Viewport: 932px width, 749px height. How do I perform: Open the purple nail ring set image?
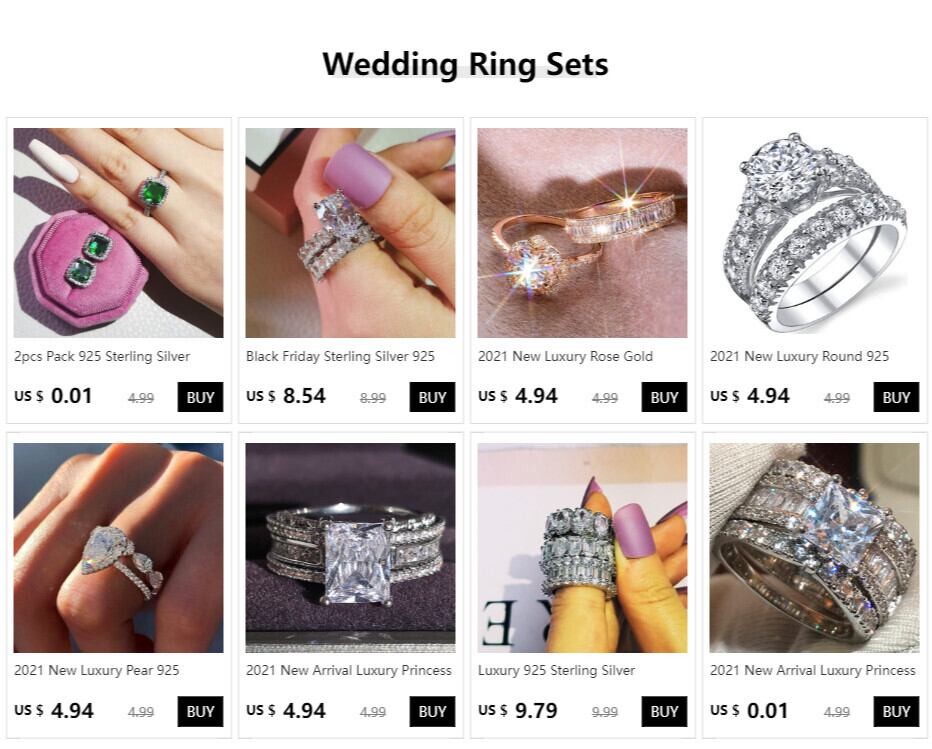coord(350,232)
